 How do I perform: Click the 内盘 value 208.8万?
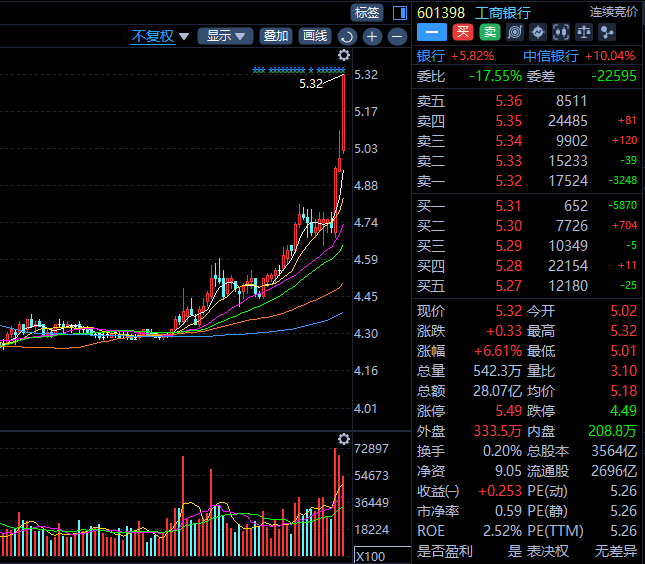613,431
